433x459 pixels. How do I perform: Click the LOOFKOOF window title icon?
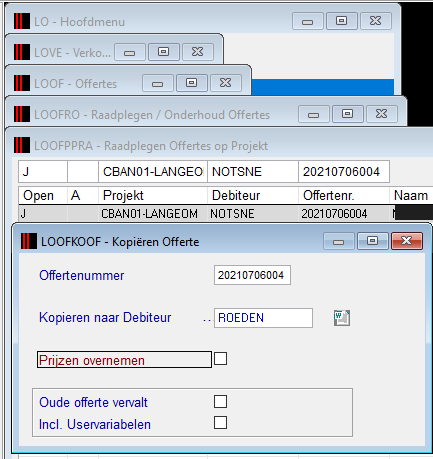point(29,241)
